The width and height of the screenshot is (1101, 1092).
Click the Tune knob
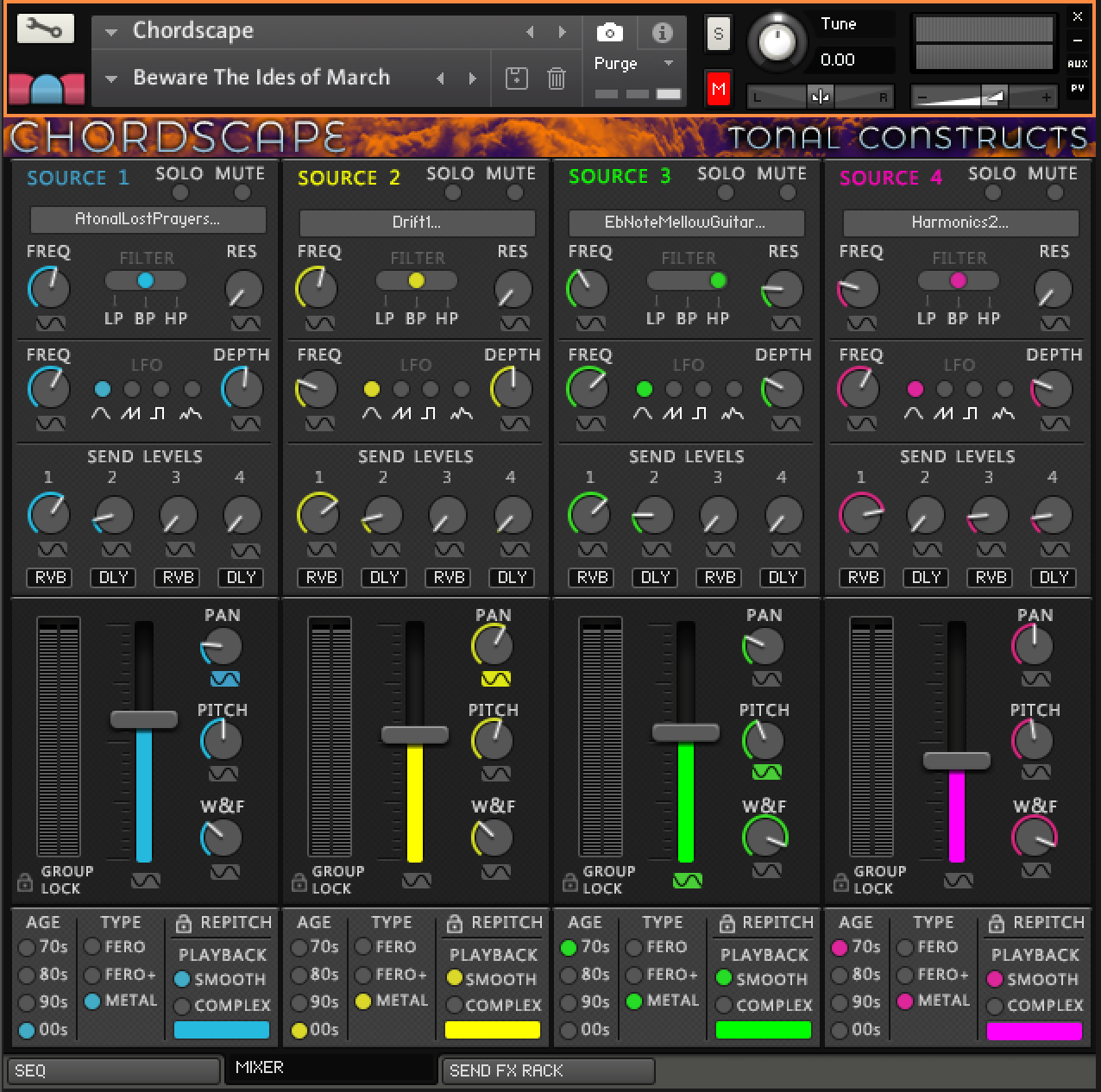[x=777, y=41]
